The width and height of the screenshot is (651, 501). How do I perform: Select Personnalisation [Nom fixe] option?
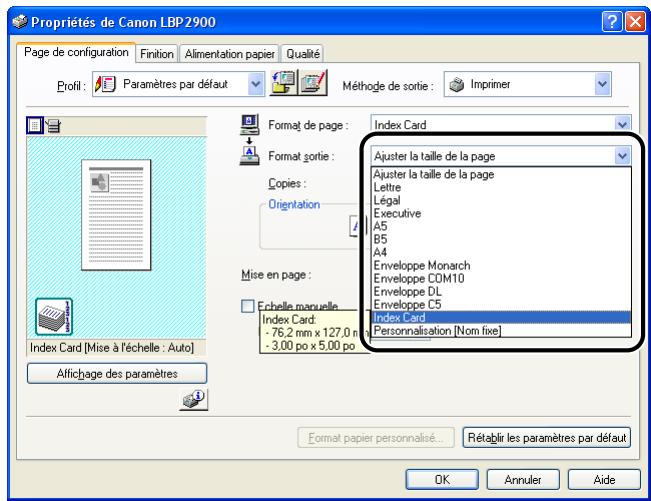[502, 330]
